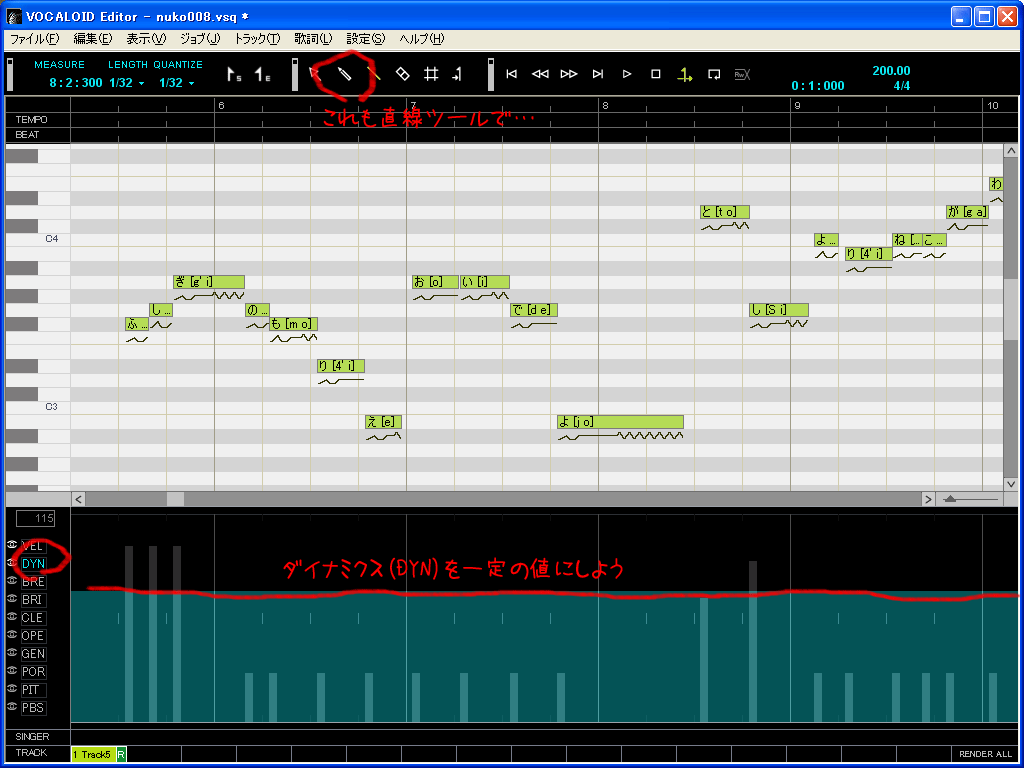Open the ジョブ(J) menu

[x=200, y=39]
